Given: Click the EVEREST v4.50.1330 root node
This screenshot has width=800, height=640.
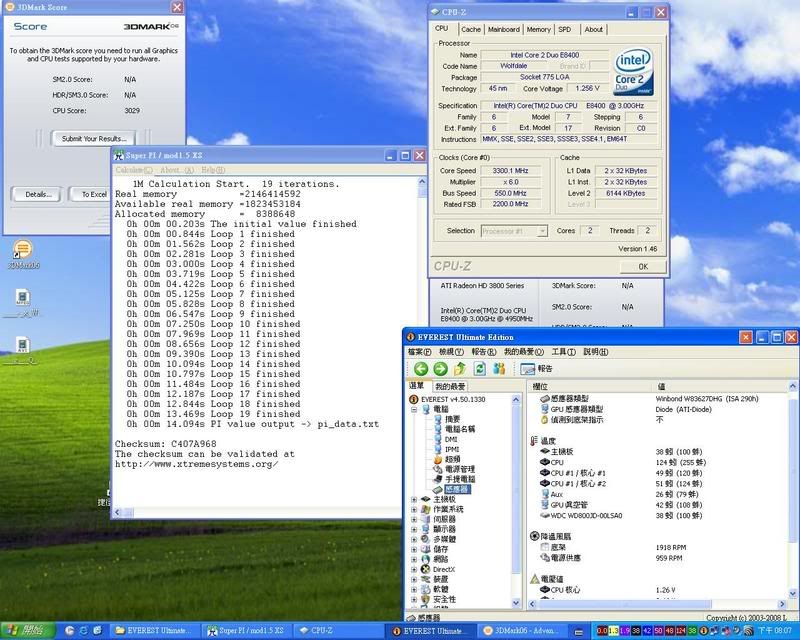Looking at the screenshot, I should pyautogui.click(x=447, y=399).
